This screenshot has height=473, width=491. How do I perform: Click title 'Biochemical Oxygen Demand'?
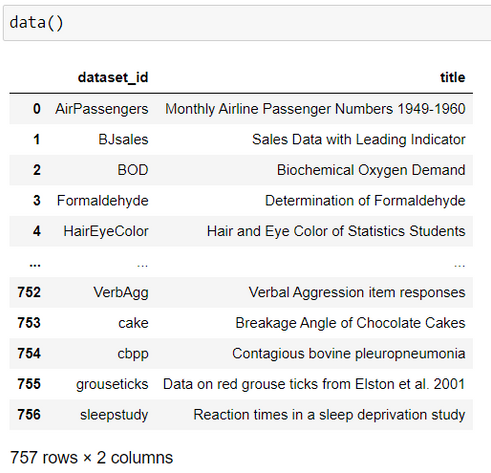pos(371,170)
